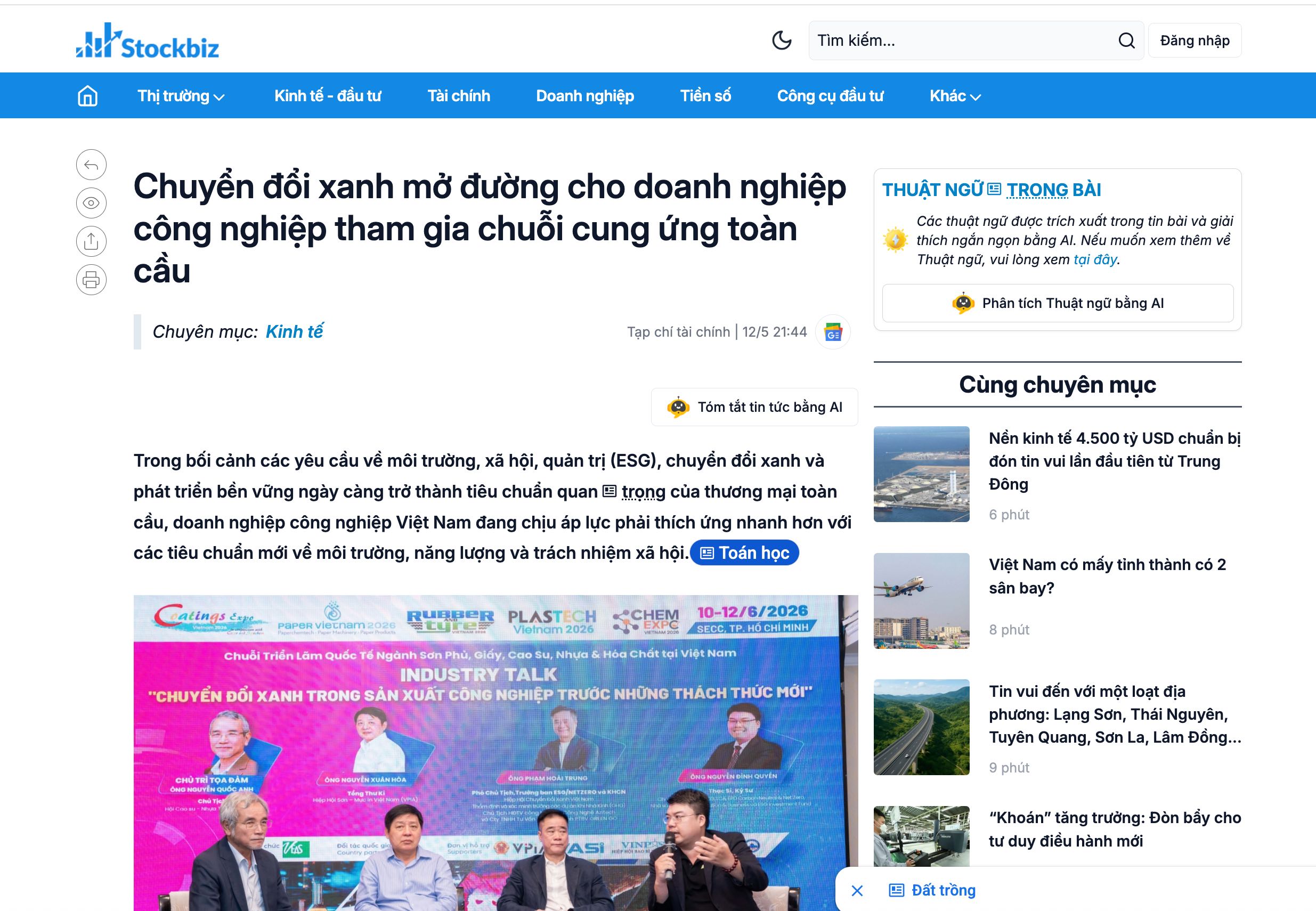Click the robot icon in Tóm tắt button
The height and width of the screenshot is (911, 1316).
(x=678, y=407)
